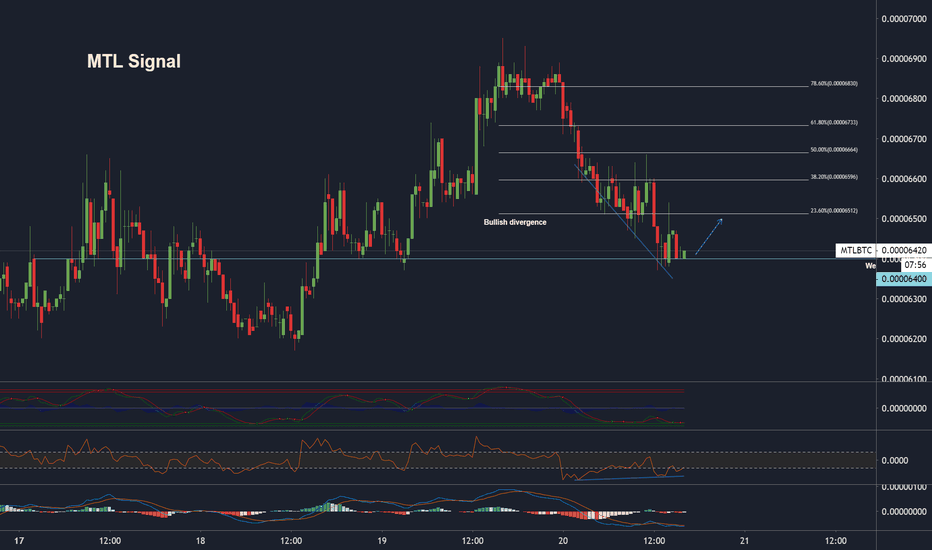Click 0.00006900 on the price scale
Image resolution: width=932 pixels, height=550 pixels.
pyautogui.click(x=903, y=59)
